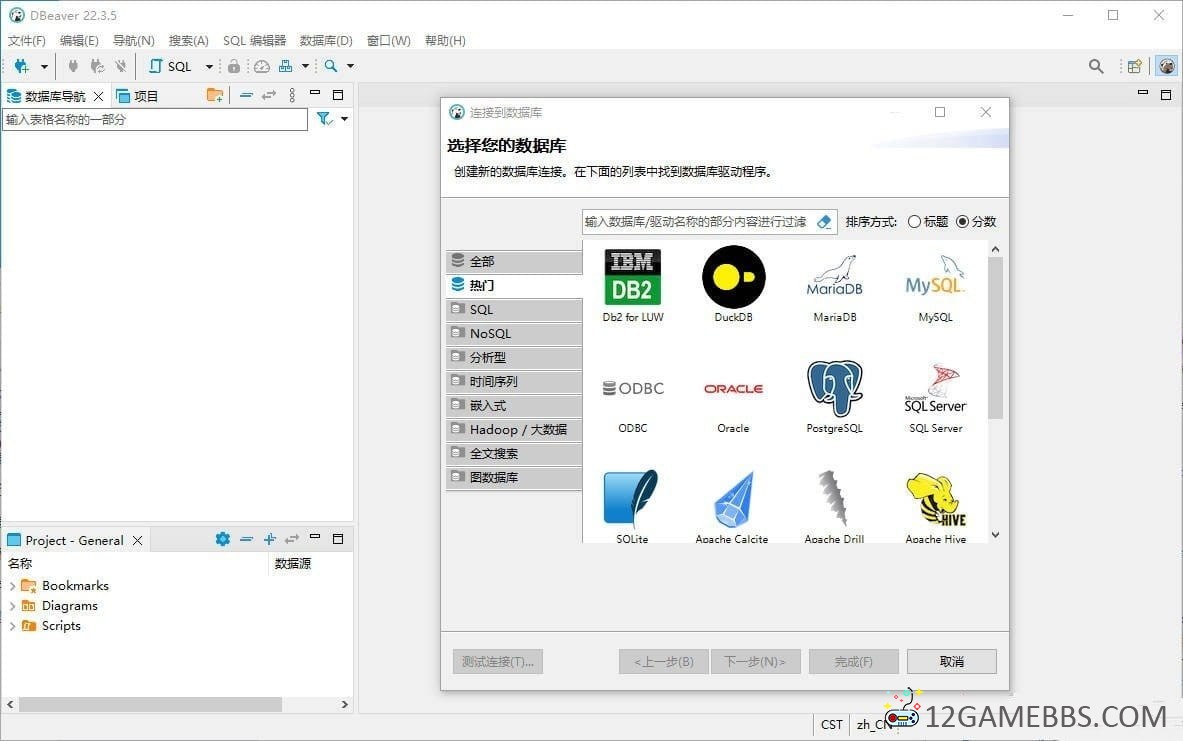This screenshot has height=741, width=1183.
Task: Expand the Bookmarks tree node
Action: tap(12, 586)
